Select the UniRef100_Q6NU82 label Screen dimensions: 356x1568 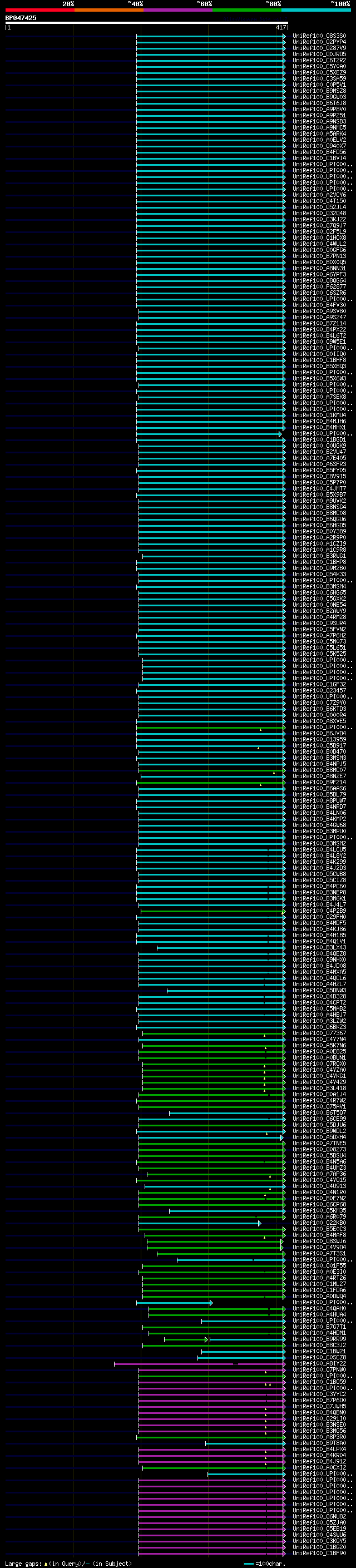pos(319,1516)
